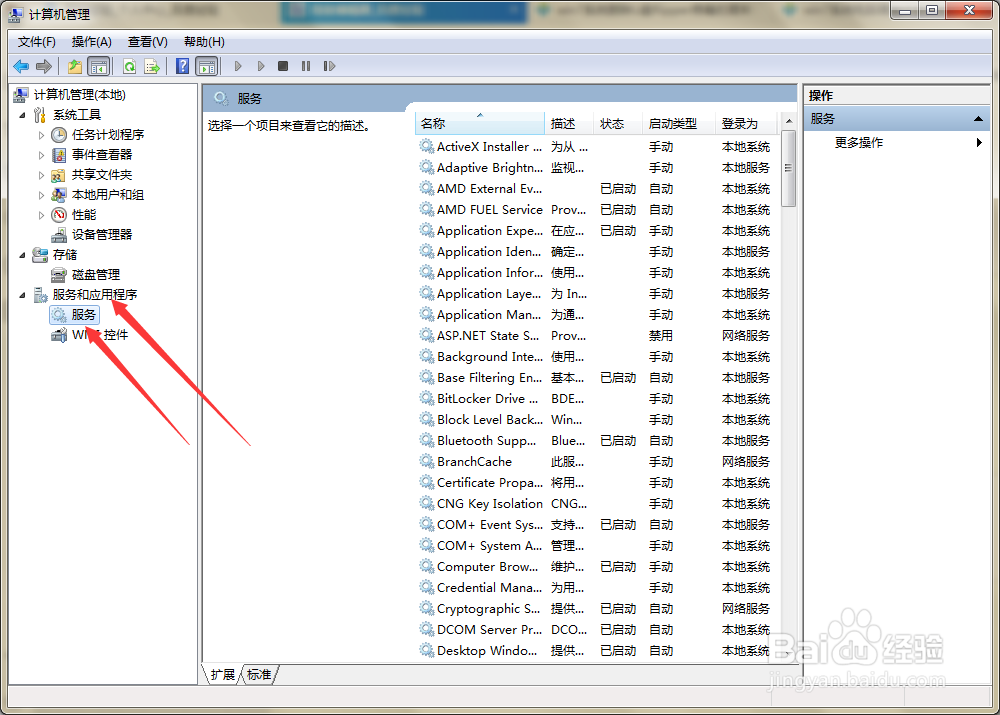Select the Base Filtering Engine service
The width and height of the screenshot is (1000, 715).
(598, 378)
